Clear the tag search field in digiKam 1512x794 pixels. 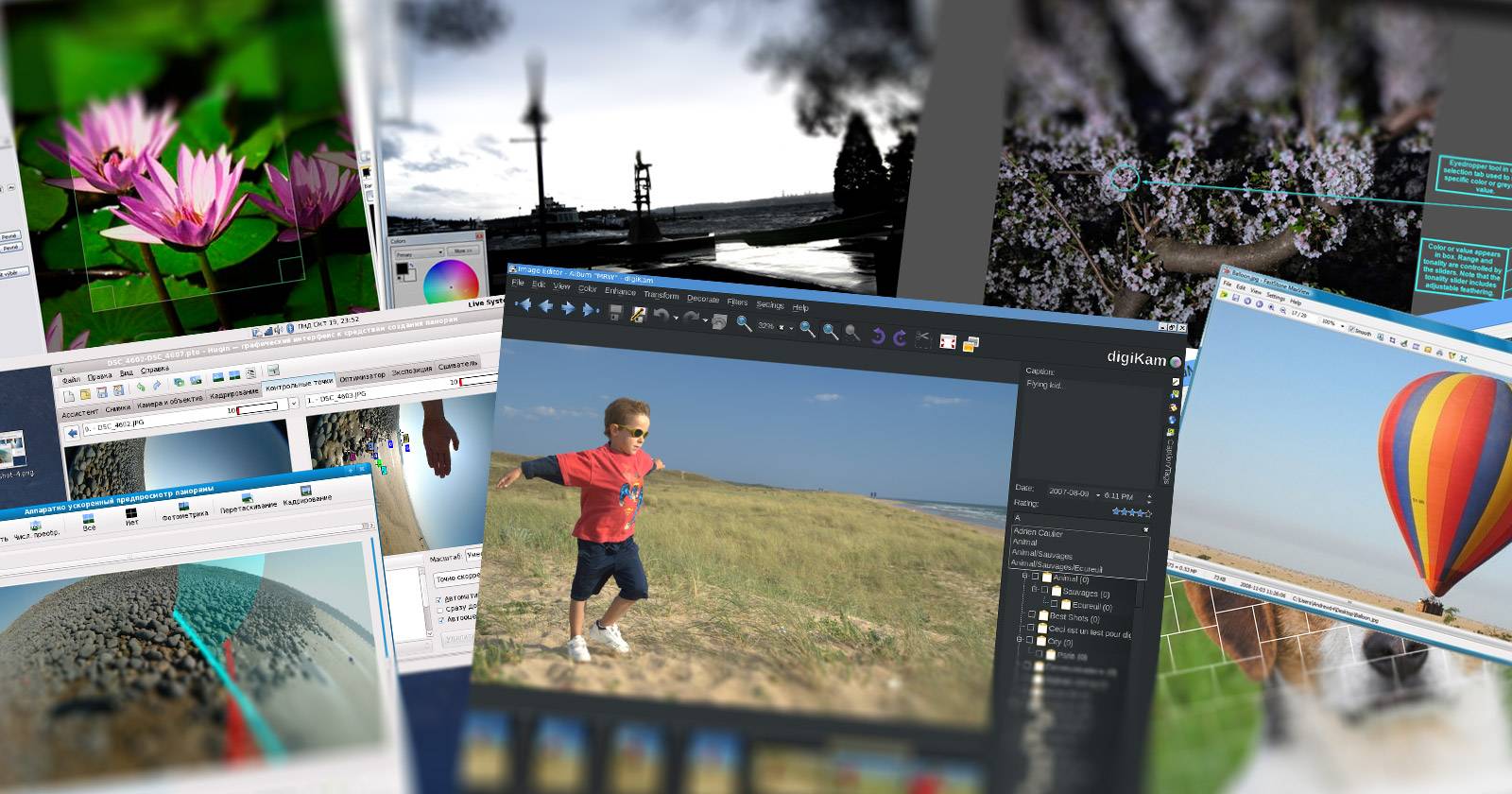(1146, 530)
